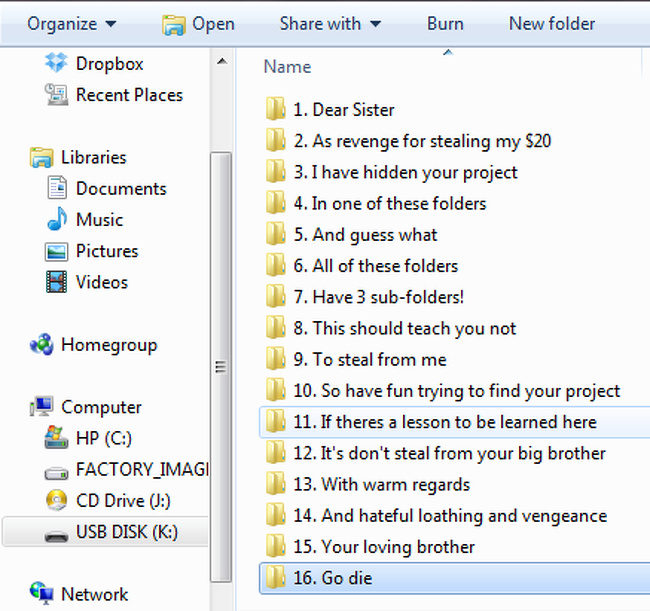Open the Organize dropdown menu
Image resolution: width=650 pixels, height=611 pixels.
click(71, 23)
